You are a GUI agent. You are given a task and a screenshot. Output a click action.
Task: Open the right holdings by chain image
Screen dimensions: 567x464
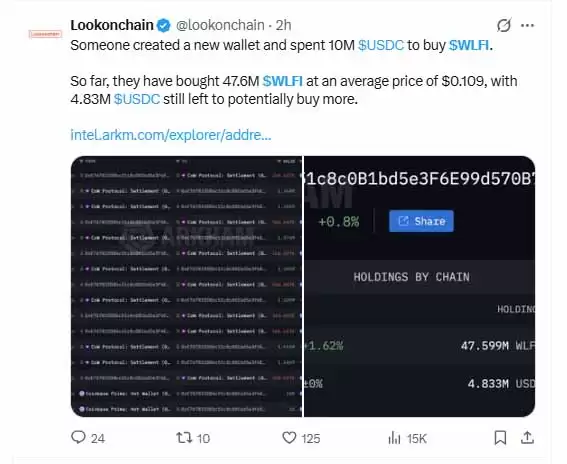[419, 286]
